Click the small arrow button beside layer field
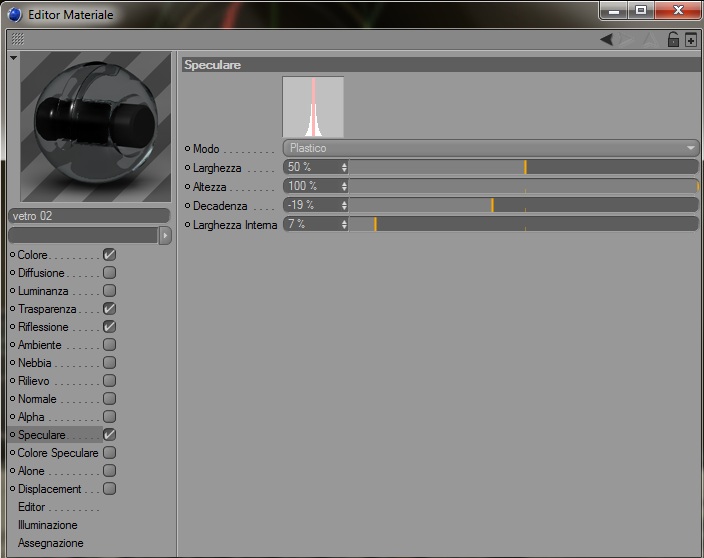The image size is (704, 558). (x=165, y=235)
